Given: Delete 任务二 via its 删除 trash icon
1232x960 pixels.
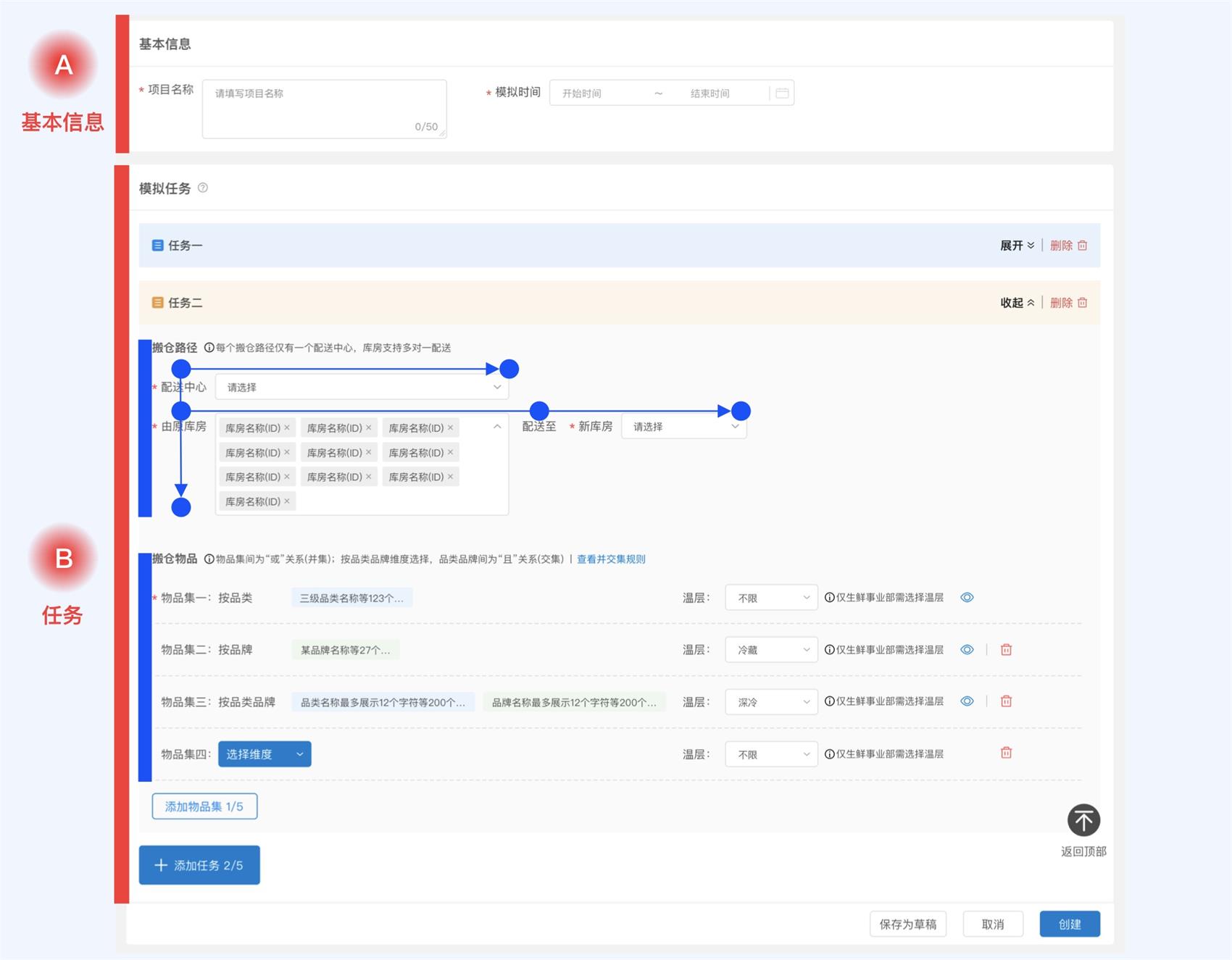Looking at the screenshot, I should coord(1082,303).
